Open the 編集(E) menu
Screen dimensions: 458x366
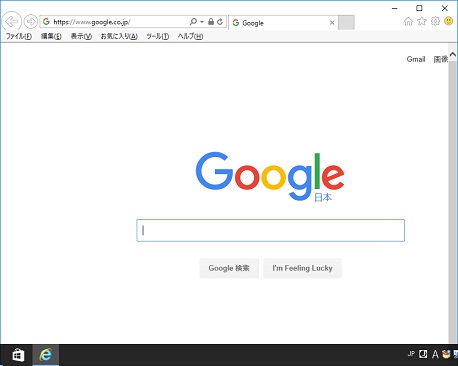(51, 36)
